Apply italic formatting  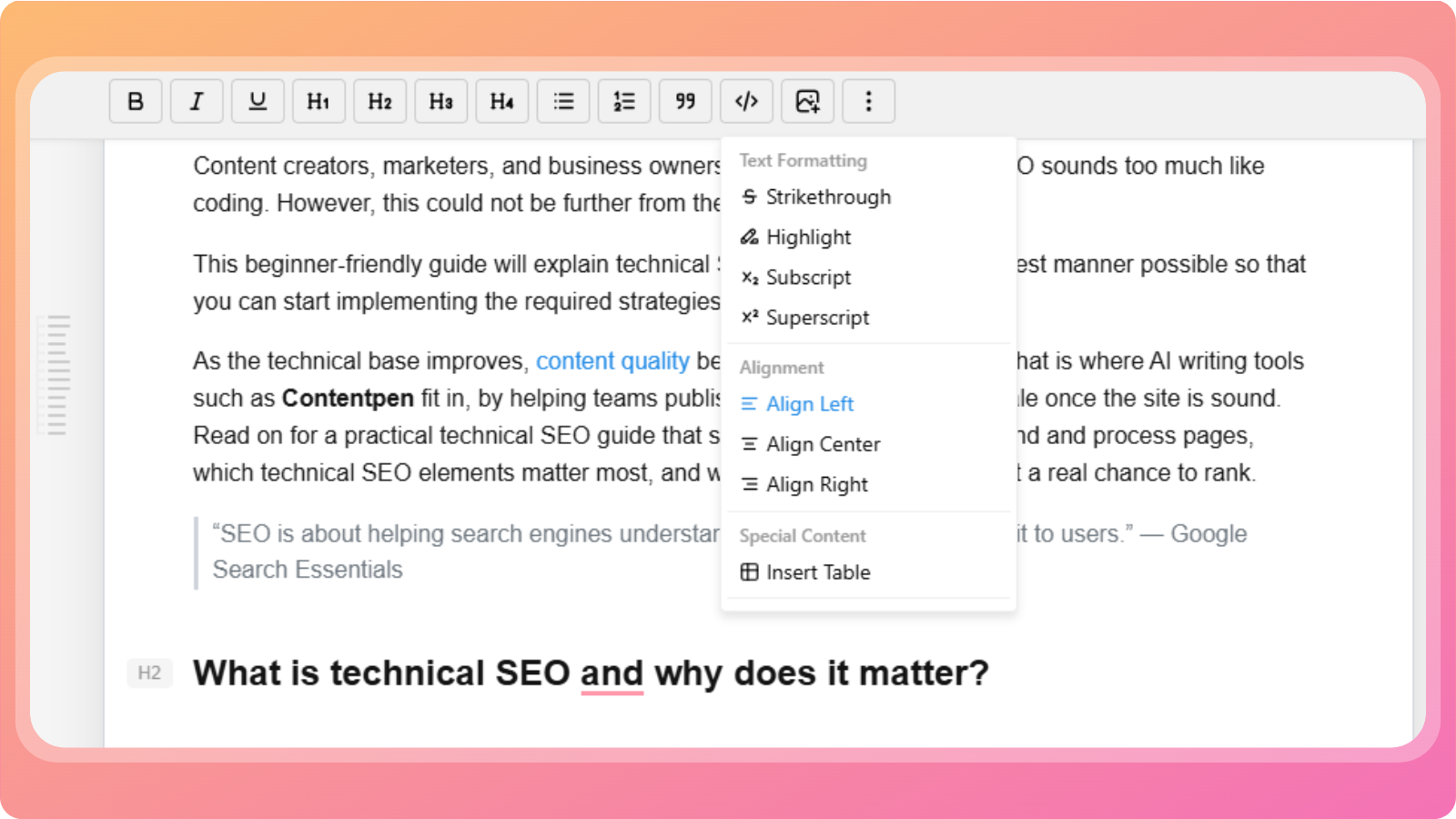197,101
